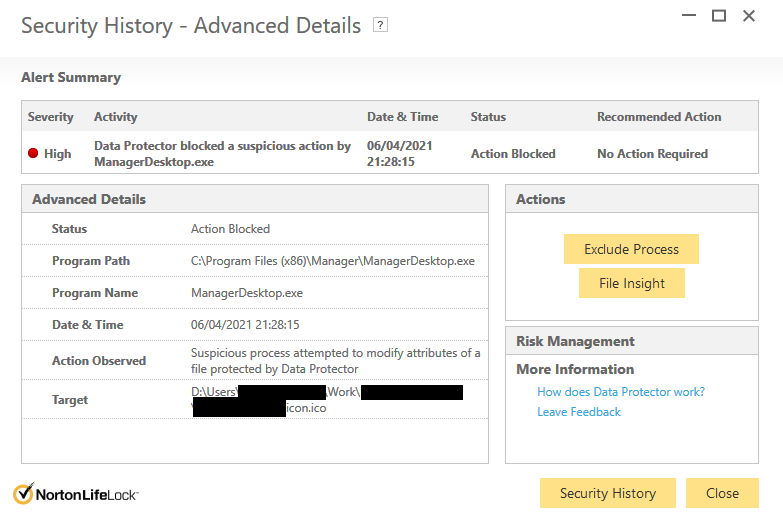Click the High severity label
Viewport: 783px width, 515px height.
[x=57, y=153]
